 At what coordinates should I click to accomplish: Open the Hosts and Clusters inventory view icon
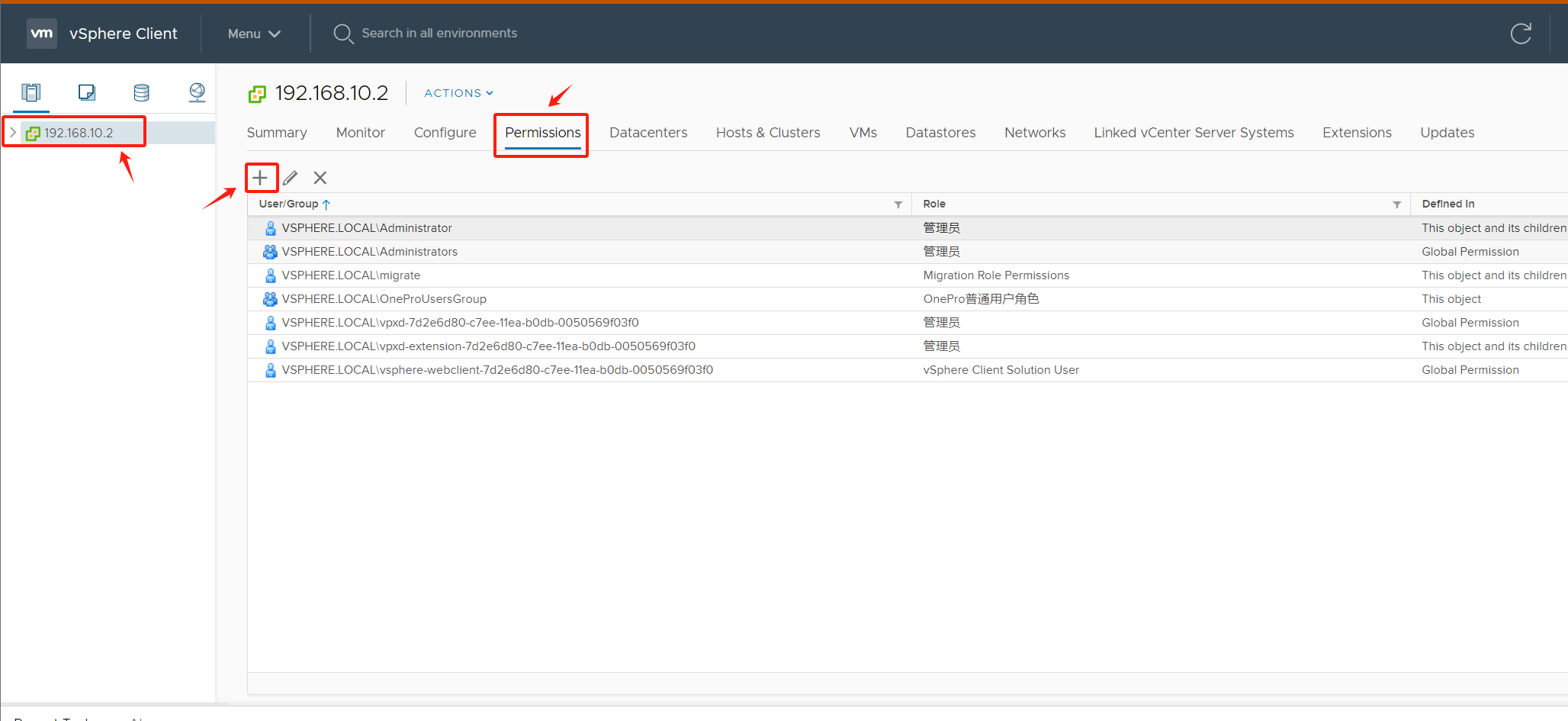coord(31,93)
